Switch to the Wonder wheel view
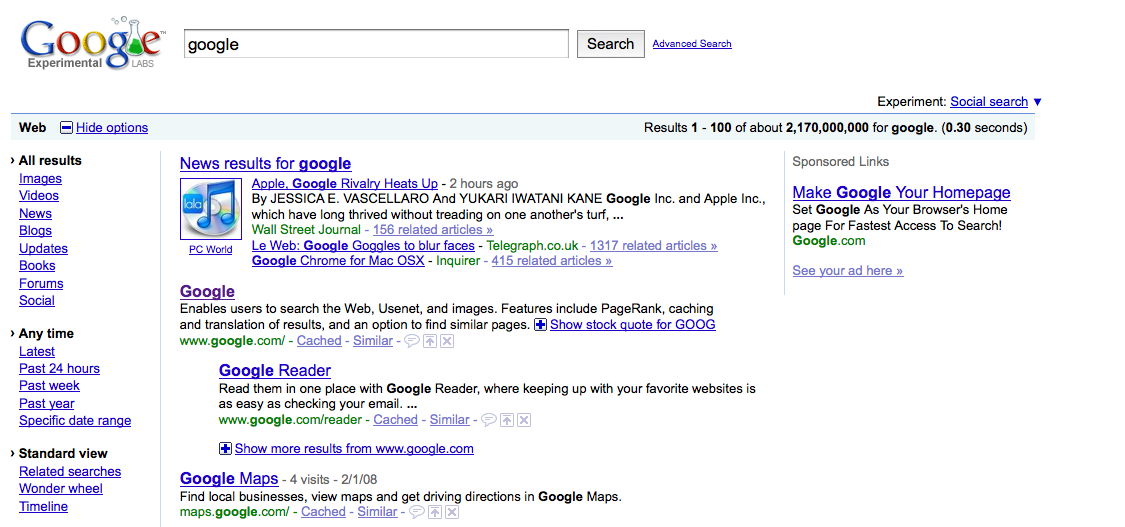 pyautogui.click(x=60, y=489)
